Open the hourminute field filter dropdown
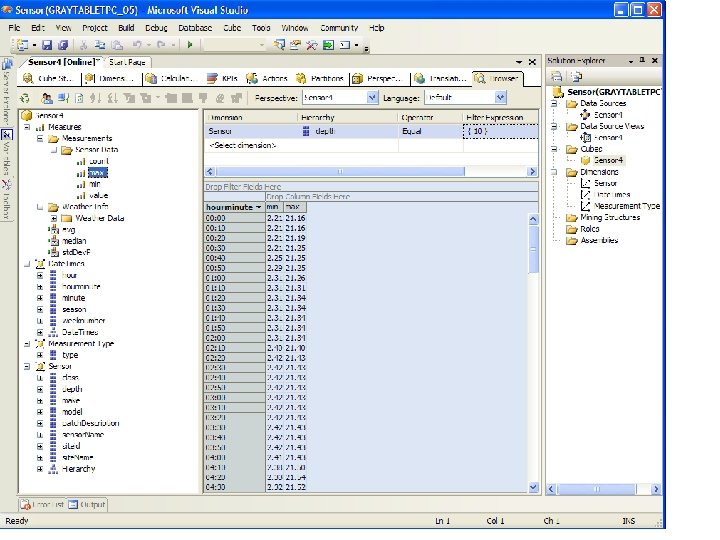720x540 pixels. 259,207
